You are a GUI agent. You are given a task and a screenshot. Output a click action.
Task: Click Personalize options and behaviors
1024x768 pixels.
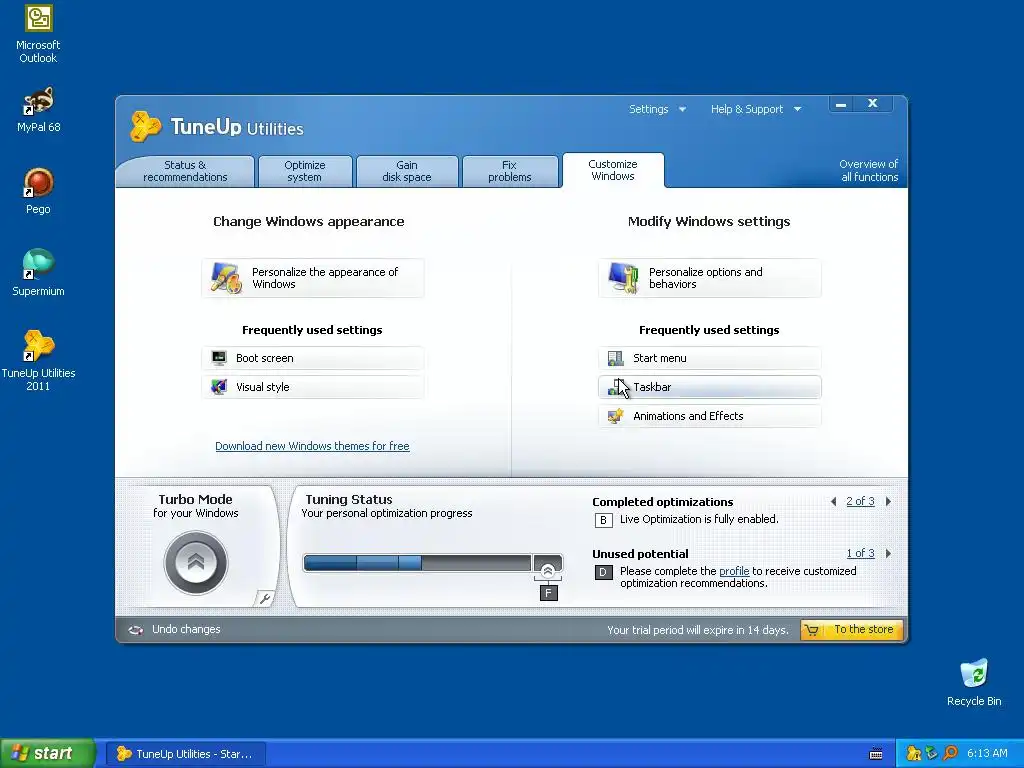pos(710,278)
